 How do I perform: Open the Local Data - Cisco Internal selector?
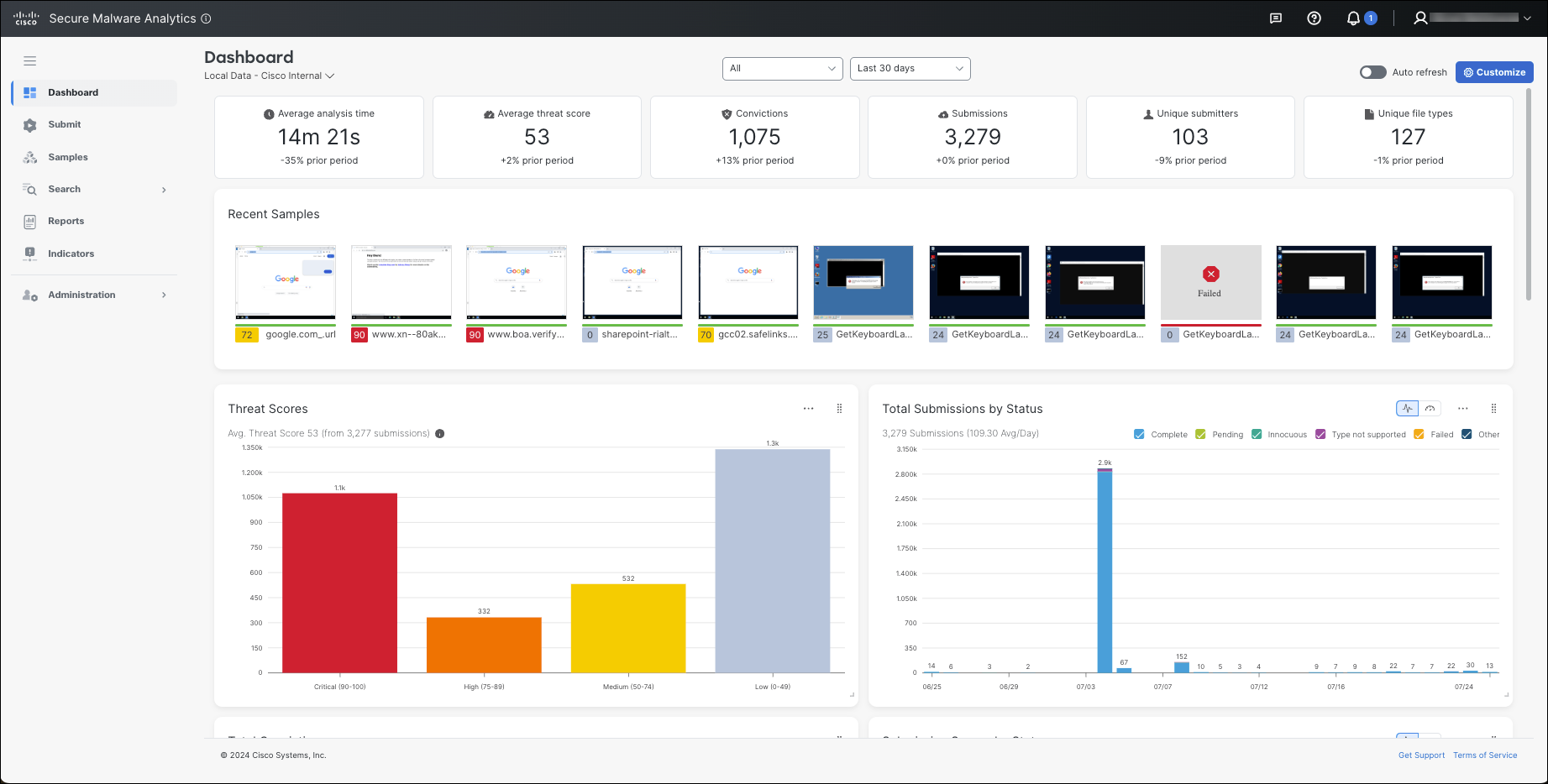270,76
